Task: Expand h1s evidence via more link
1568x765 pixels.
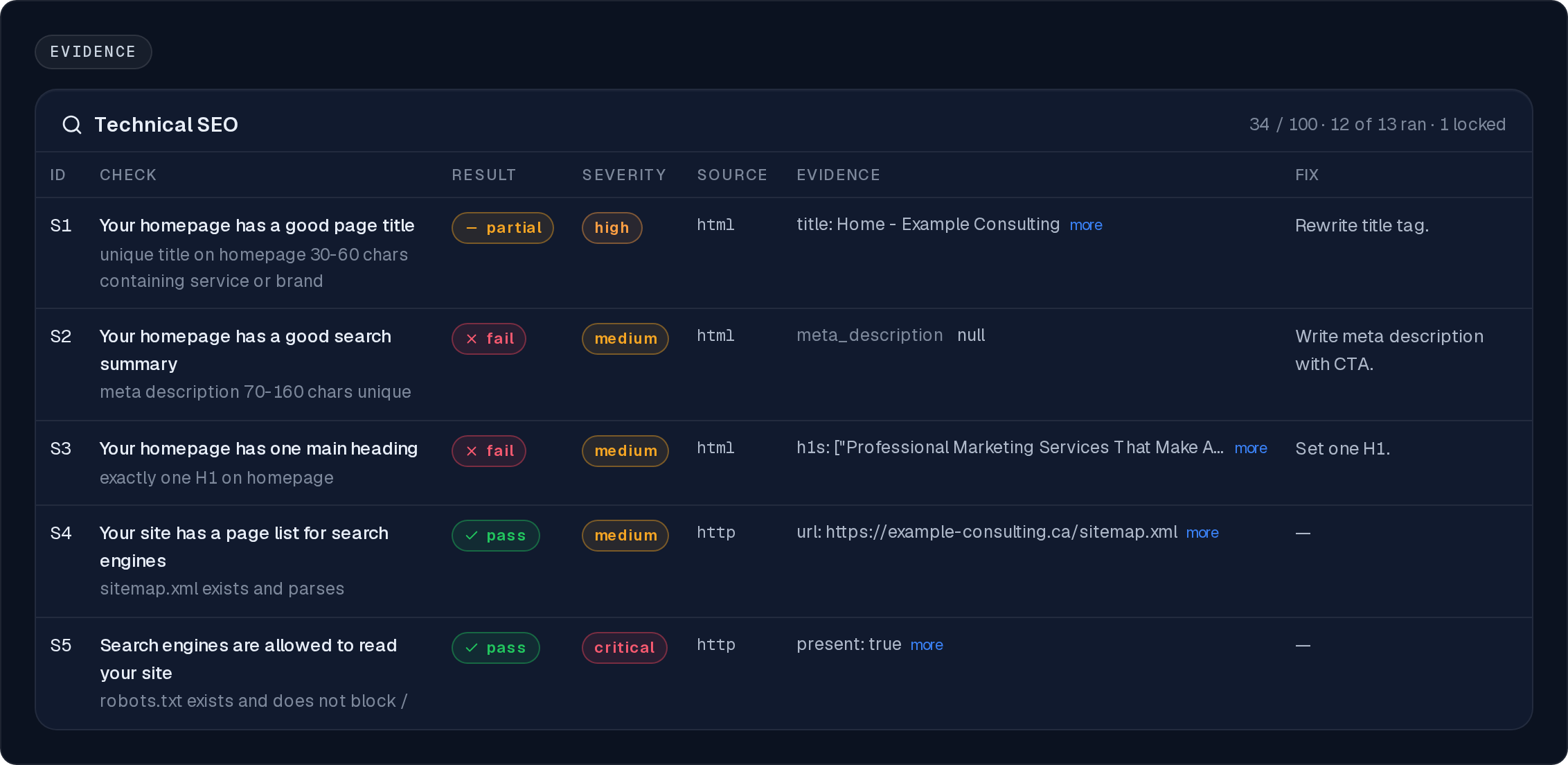Action: click(x=1251, y=448)
